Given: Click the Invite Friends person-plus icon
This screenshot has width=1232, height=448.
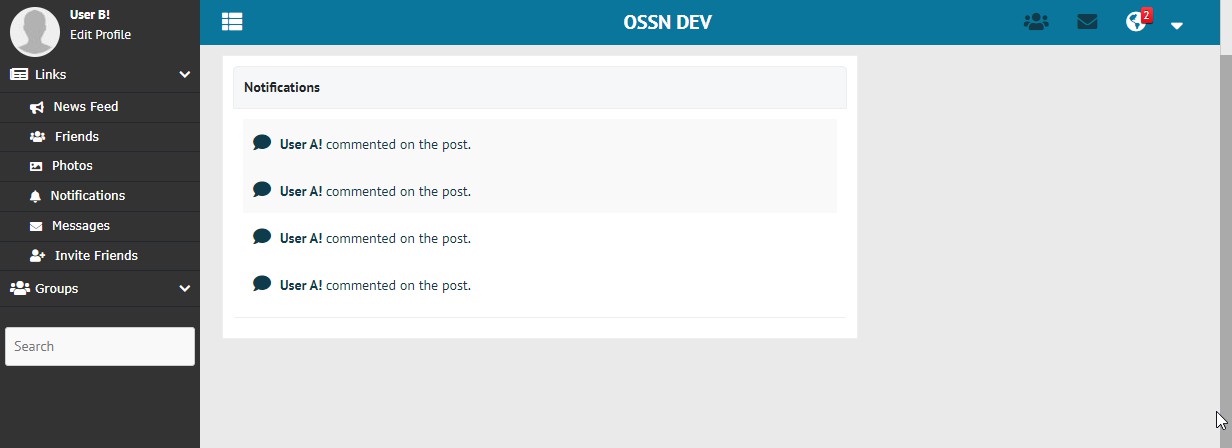Looking at the screenshot, I should (x=37, y=256).
